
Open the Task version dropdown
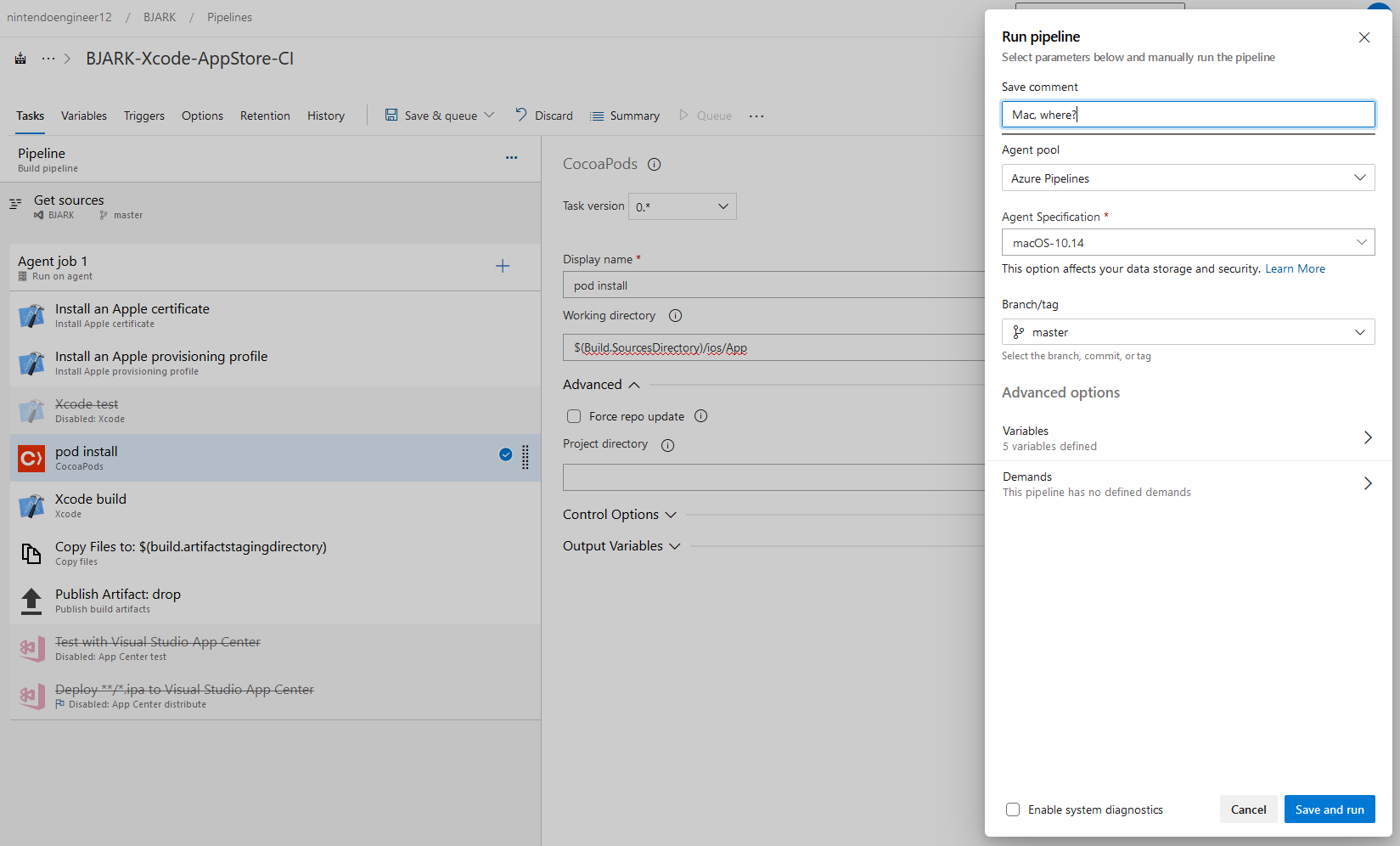683,206
